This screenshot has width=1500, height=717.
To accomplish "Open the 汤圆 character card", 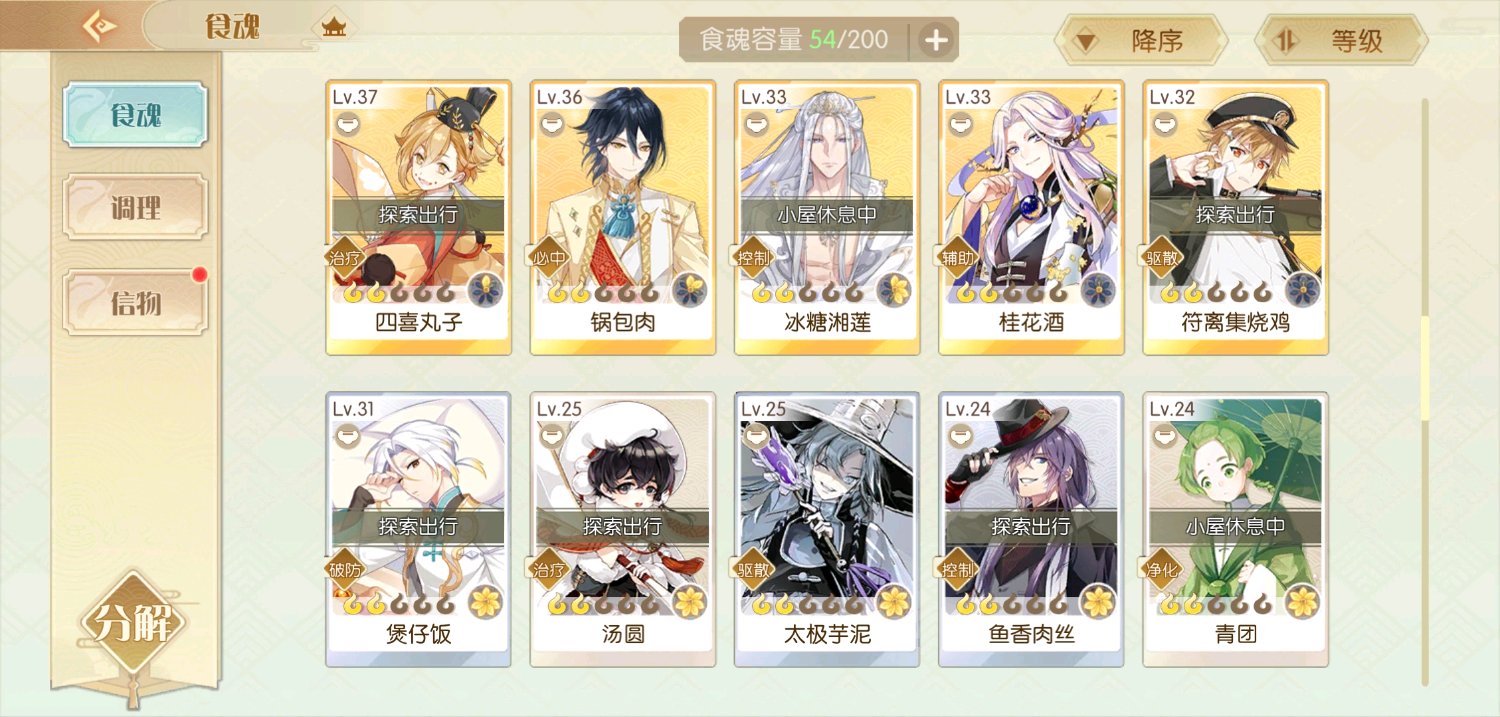I will [x=623, y=529].
